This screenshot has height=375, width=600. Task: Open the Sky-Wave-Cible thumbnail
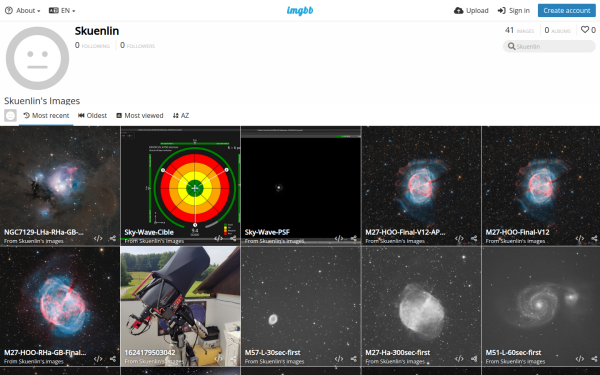pos(180,186)
